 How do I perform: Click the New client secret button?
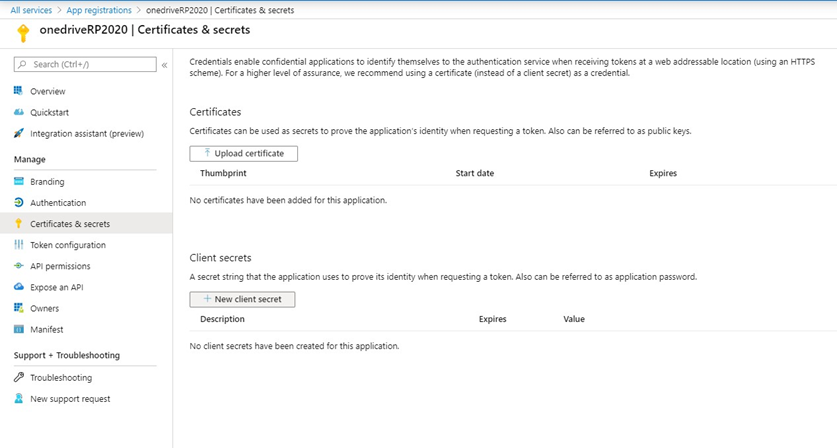(x=242, y=299)
